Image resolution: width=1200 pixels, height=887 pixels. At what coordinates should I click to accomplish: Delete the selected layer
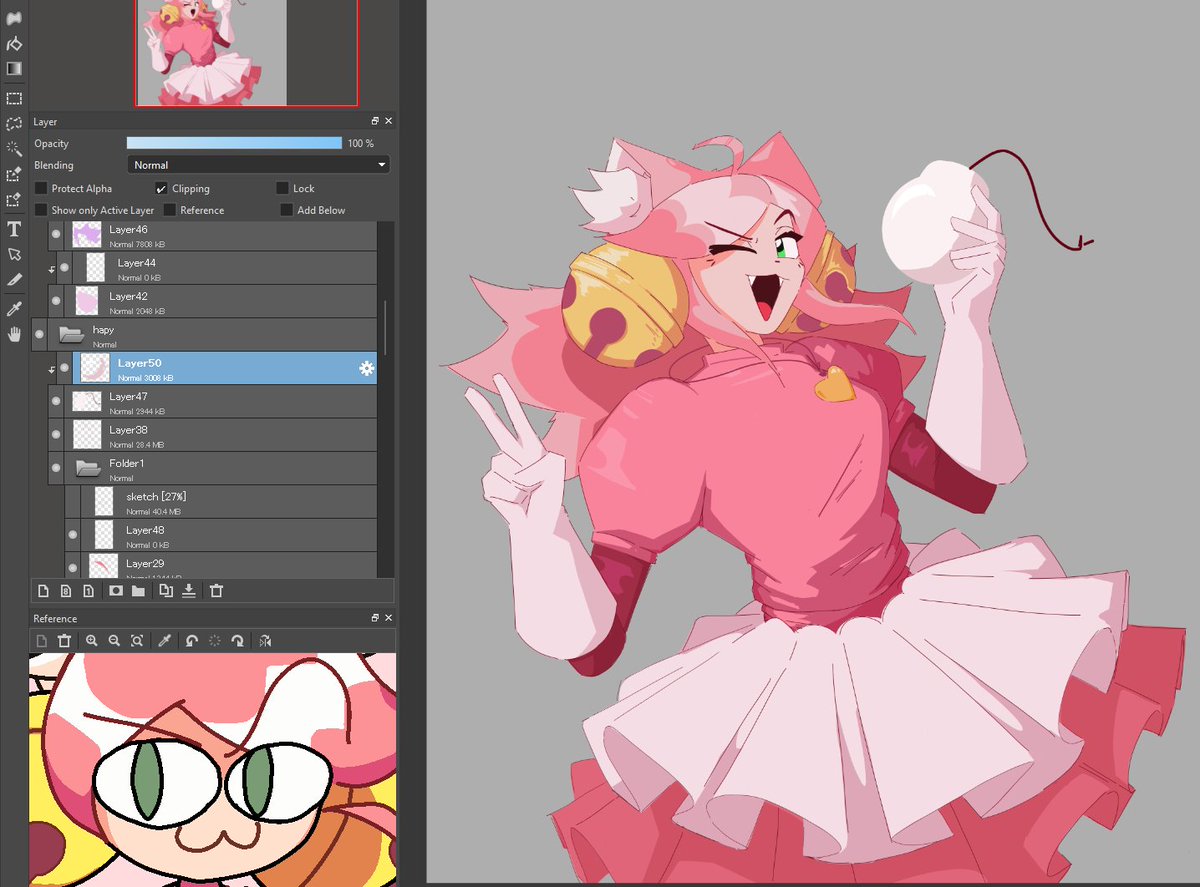point(216,591)
